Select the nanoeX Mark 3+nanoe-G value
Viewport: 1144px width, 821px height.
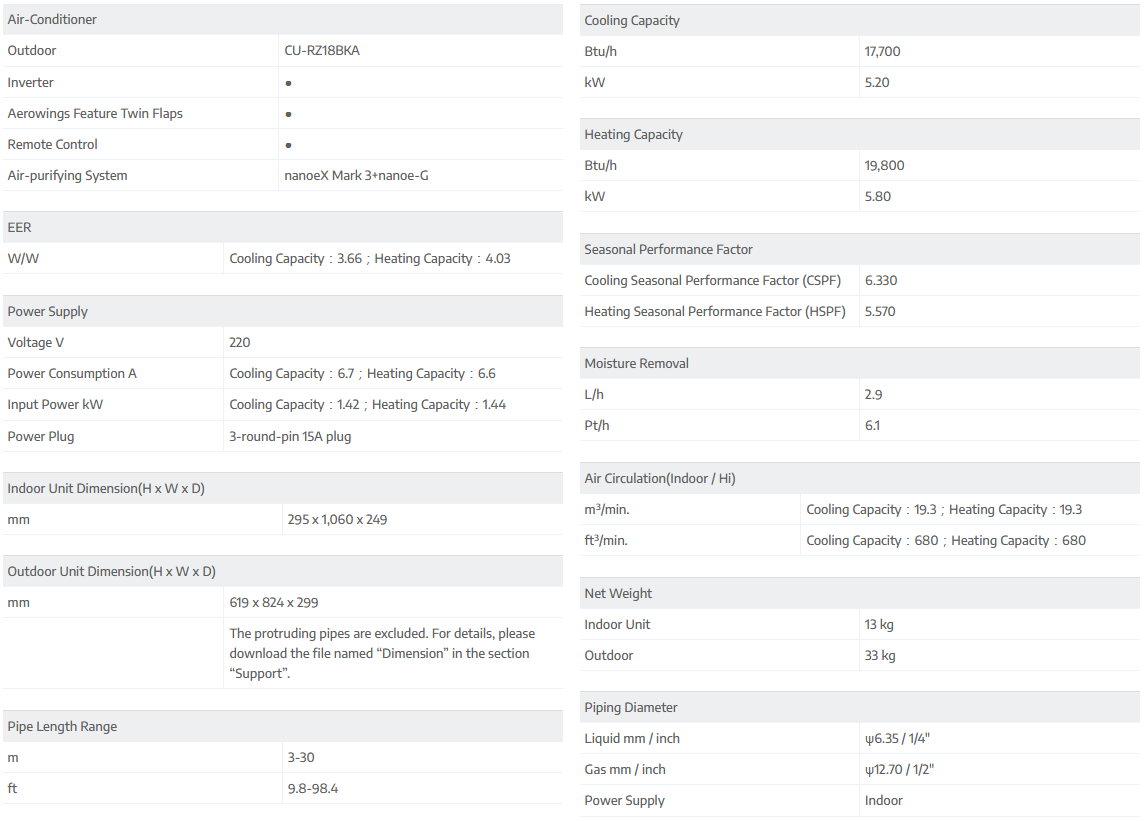pyautogui.click(x=357, y=176)
